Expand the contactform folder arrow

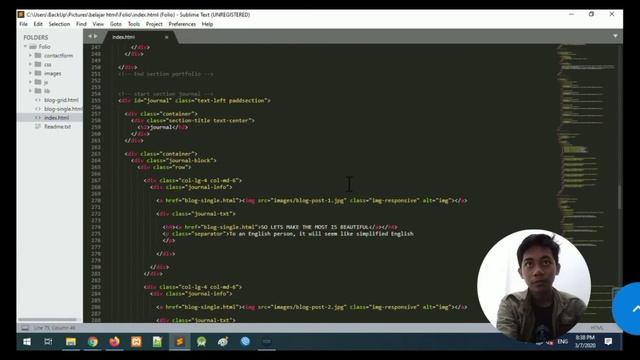tap(30, 56)
